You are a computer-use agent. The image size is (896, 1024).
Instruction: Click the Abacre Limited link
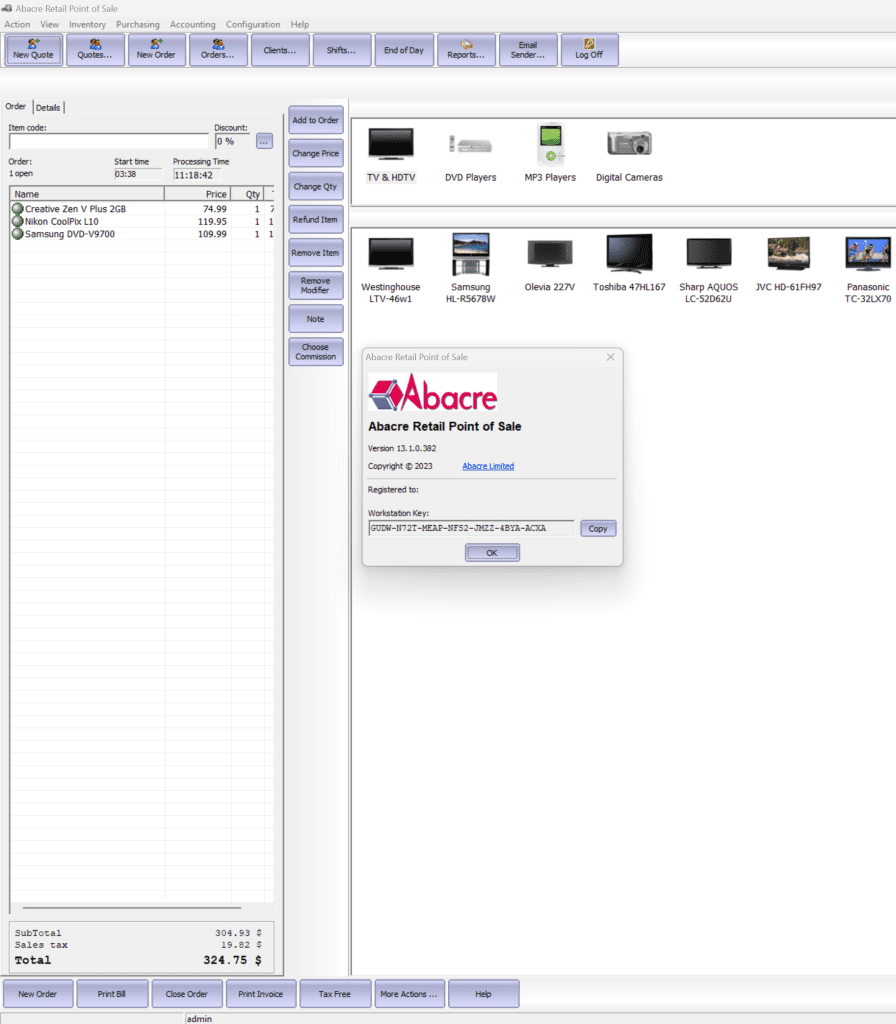point(488,466)
